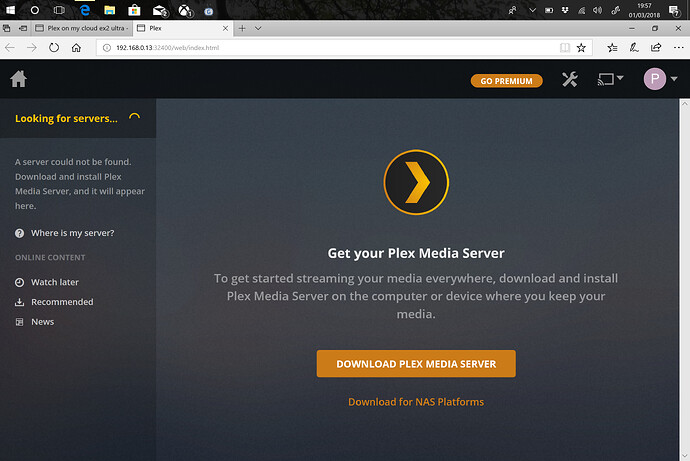Open the Microsoft Store taskbar icon
This screenshot has height=461, width=690.
pos(134,10)
